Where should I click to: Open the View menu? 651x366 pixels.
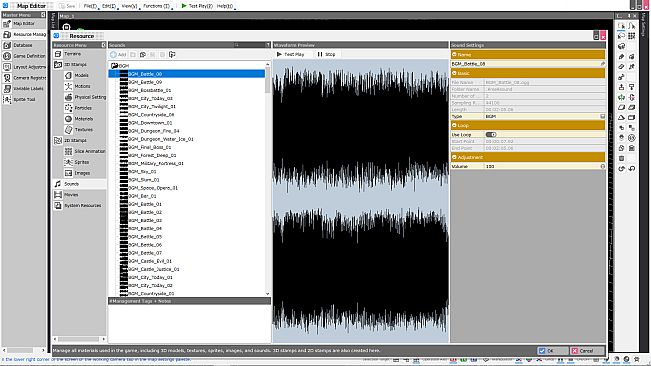point(130,6)
